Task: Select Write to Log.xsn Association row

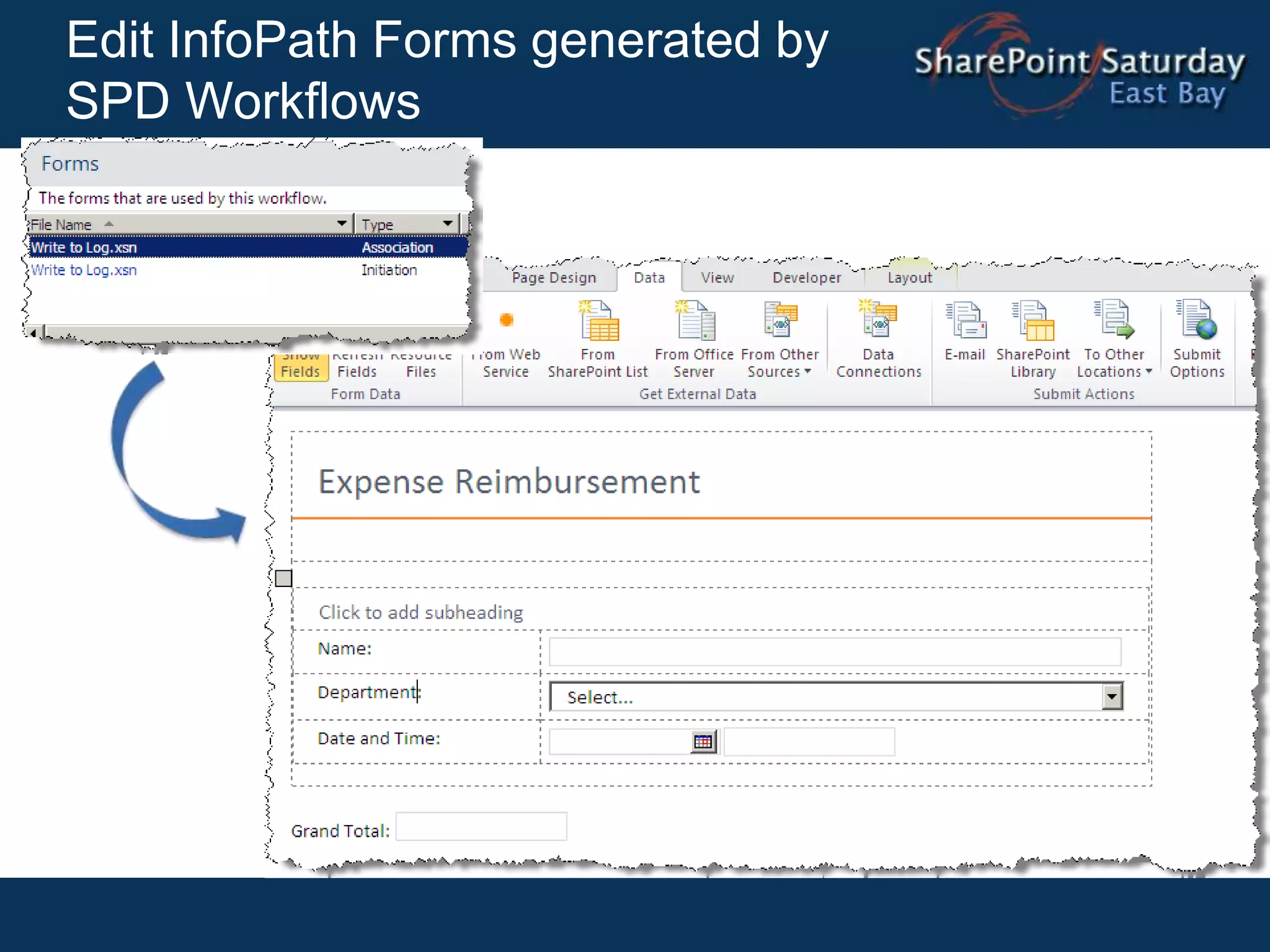Action: click(248, 247)
